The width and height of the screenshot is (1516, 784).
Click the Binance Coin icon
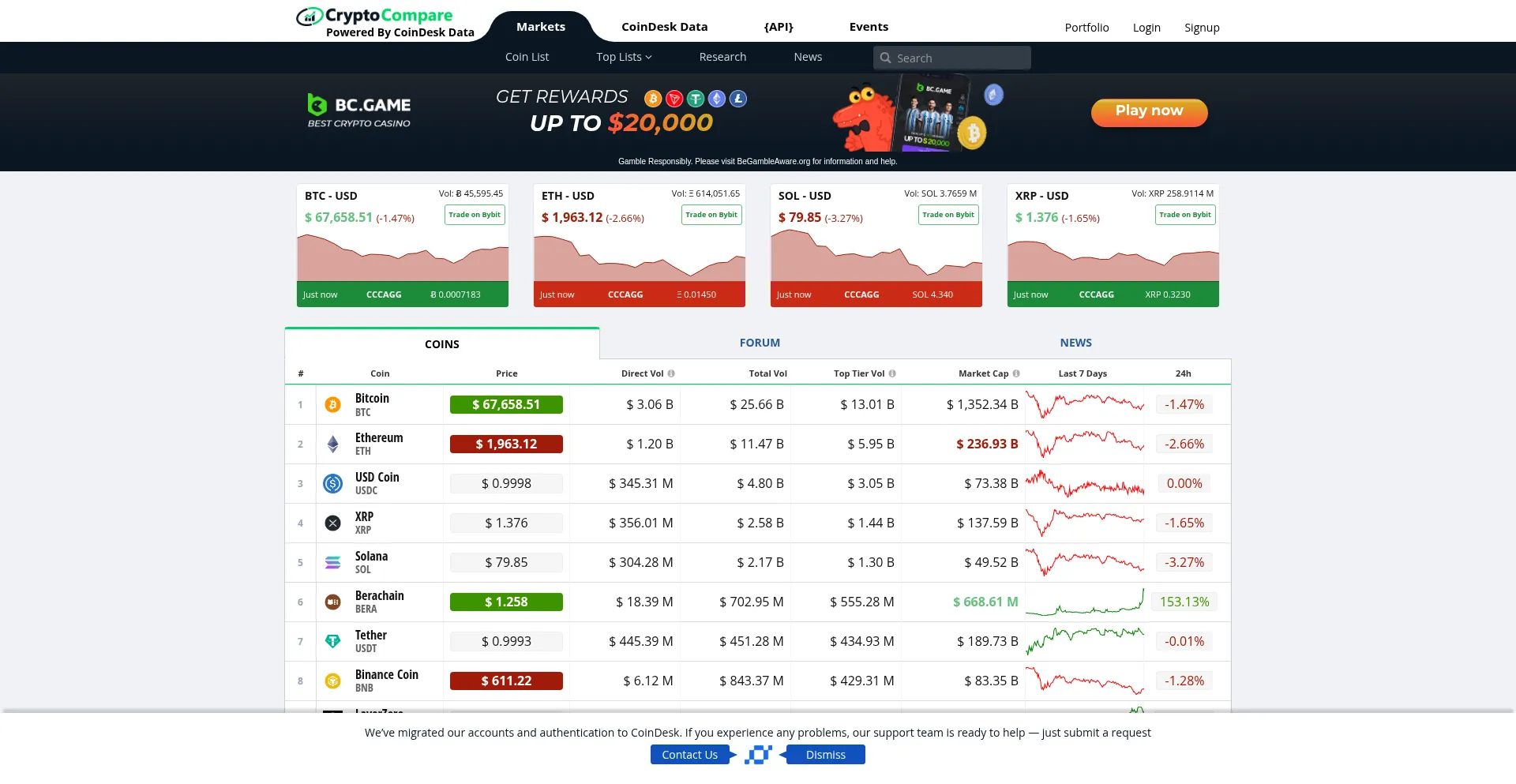(332, 681)
